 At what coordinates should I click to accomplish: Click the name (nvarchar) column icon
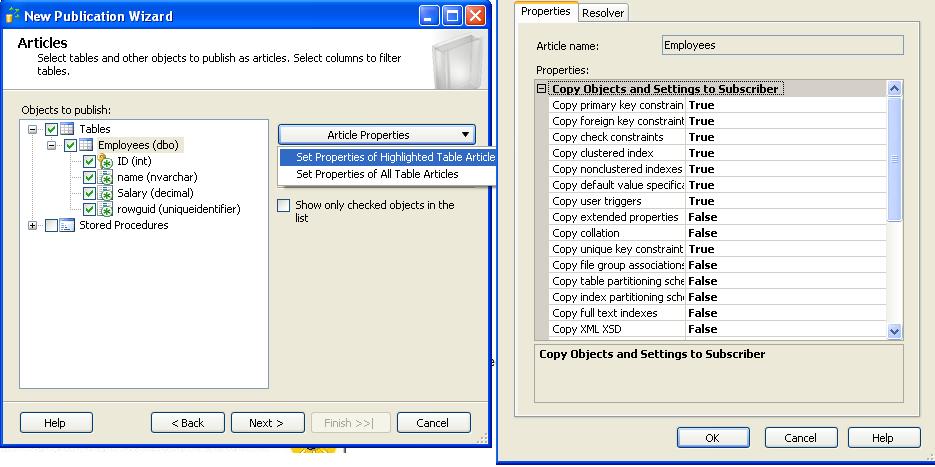pyautogui.click(x=106, y=177)
